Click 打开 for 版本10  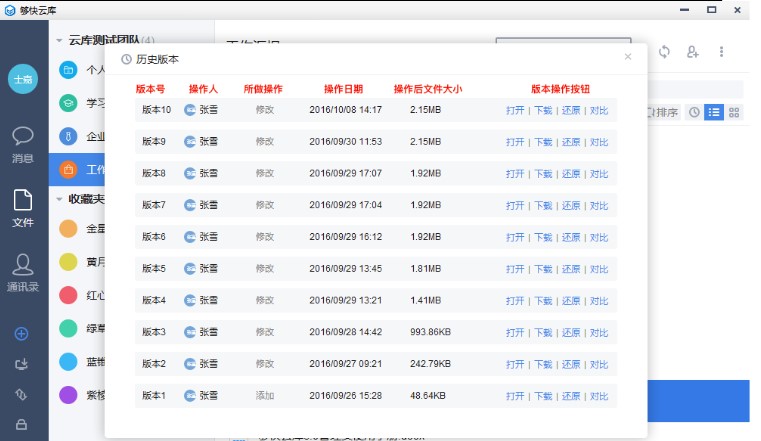[515, 110]
